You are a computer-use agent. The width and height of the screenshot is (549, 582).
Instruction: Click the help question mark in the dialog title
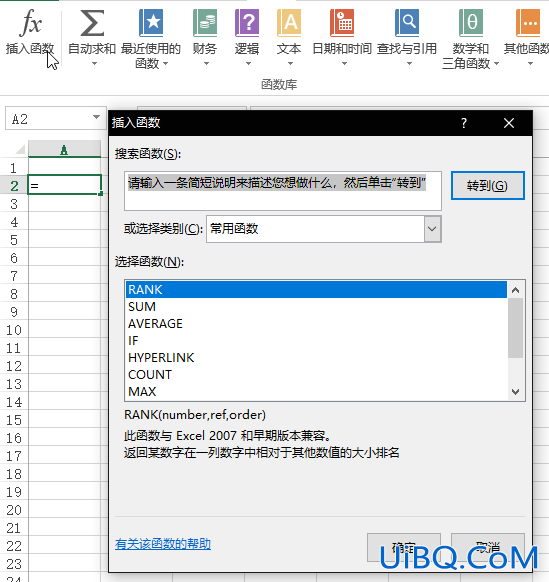tap(464, 123)
